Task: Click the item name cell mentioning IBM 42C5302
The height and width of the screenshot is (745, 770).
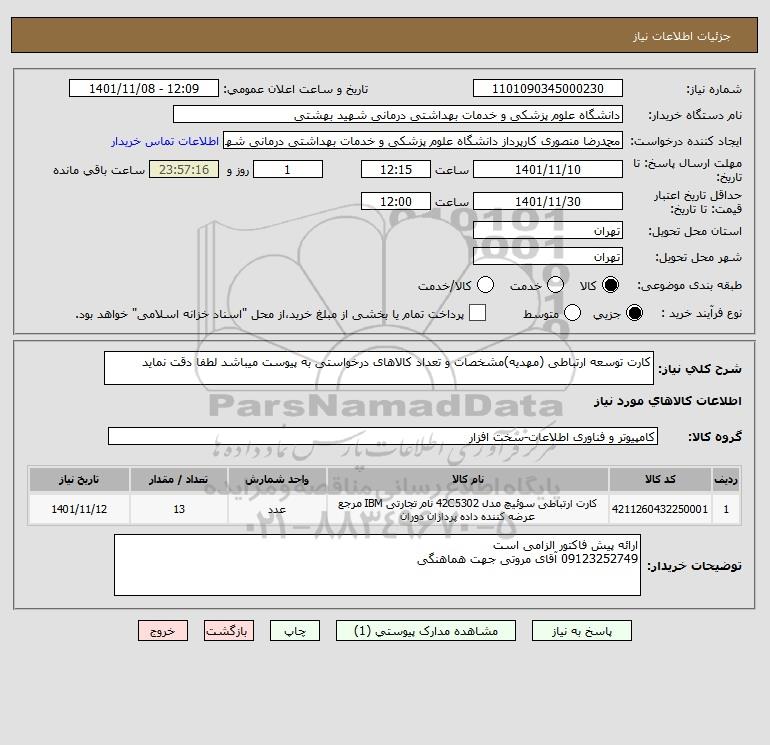Action: tap(468, 509)
